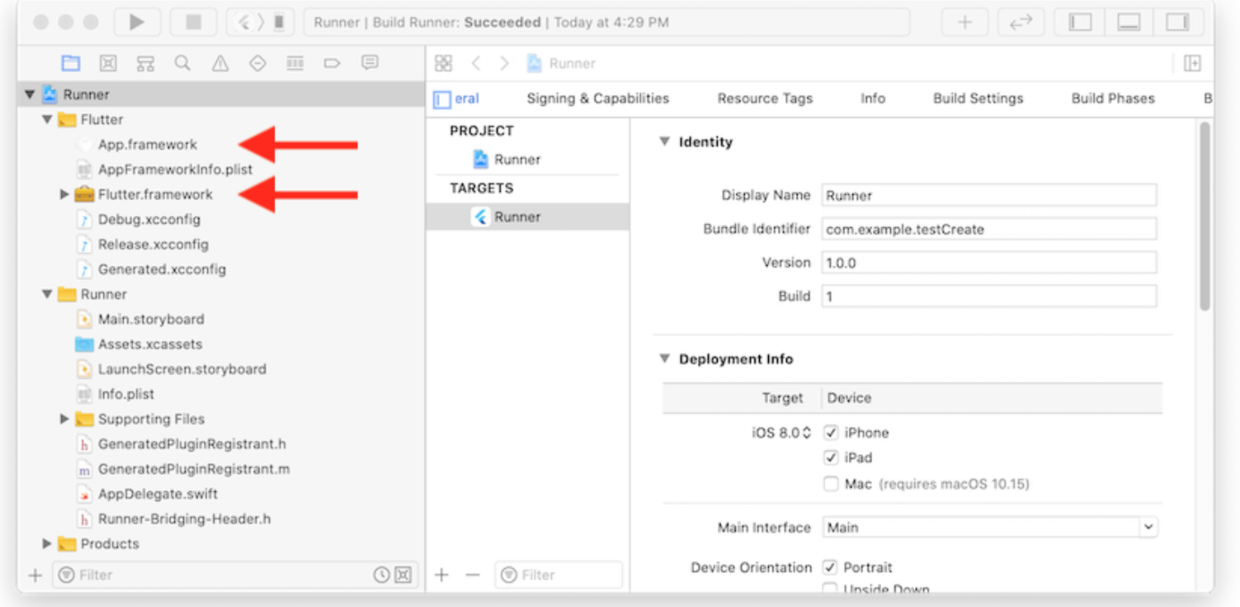Open the Breakpoint navigator

coord(330,62)
